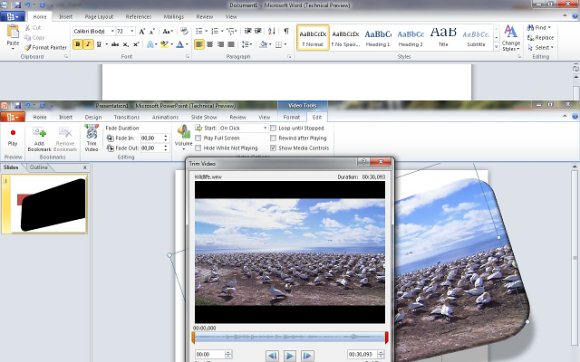Viewport: 580px width, 362px height.
Task: Expand the Word Styles gallery
Action: point(496,47)
